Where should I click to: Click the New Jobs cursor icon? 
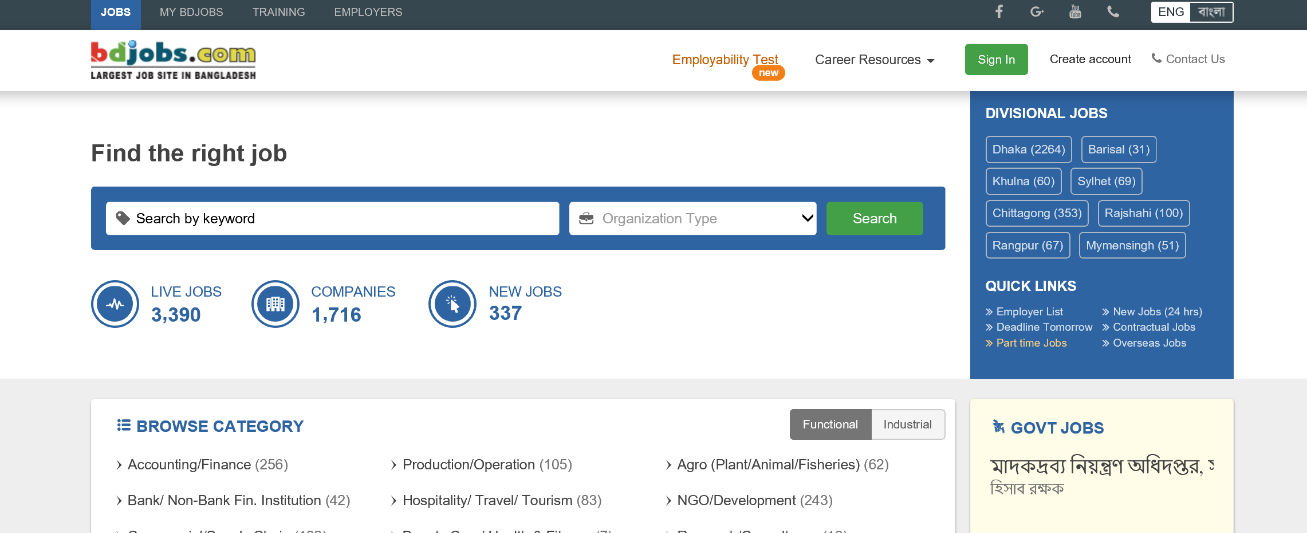[x=452, y=304]
